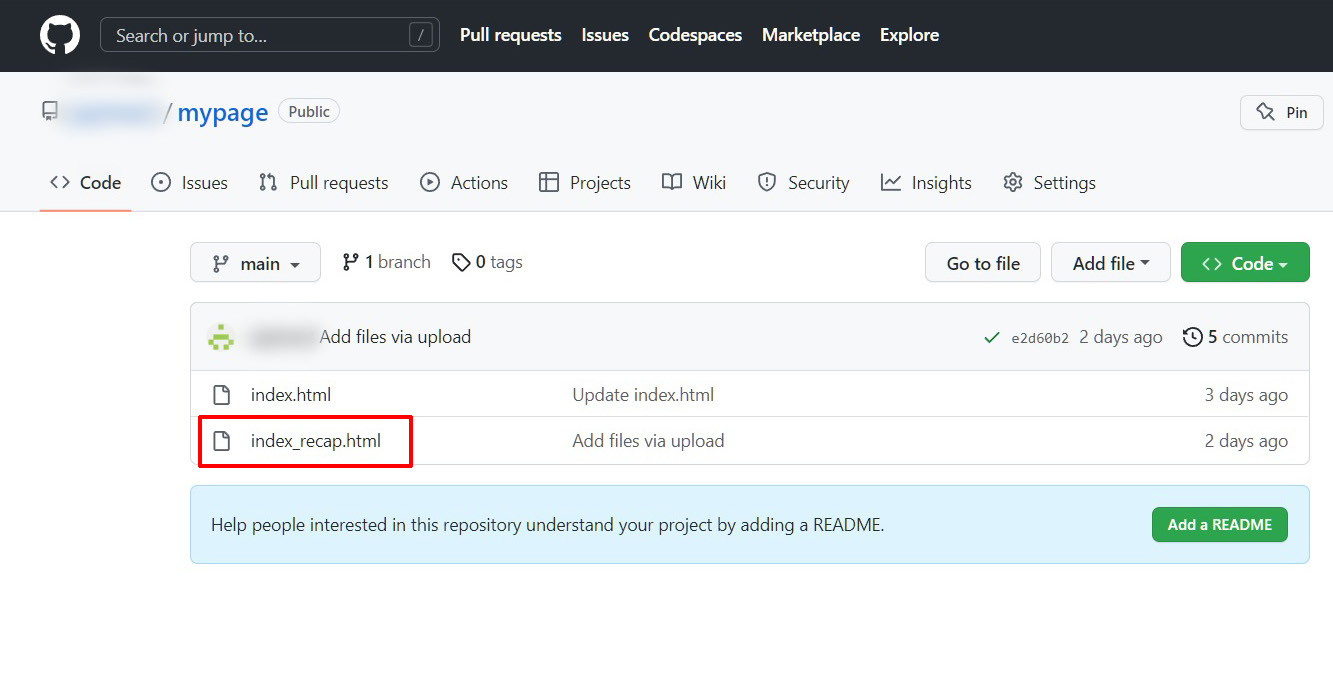Switch to the repository Pull requests tab

point(323,183)
